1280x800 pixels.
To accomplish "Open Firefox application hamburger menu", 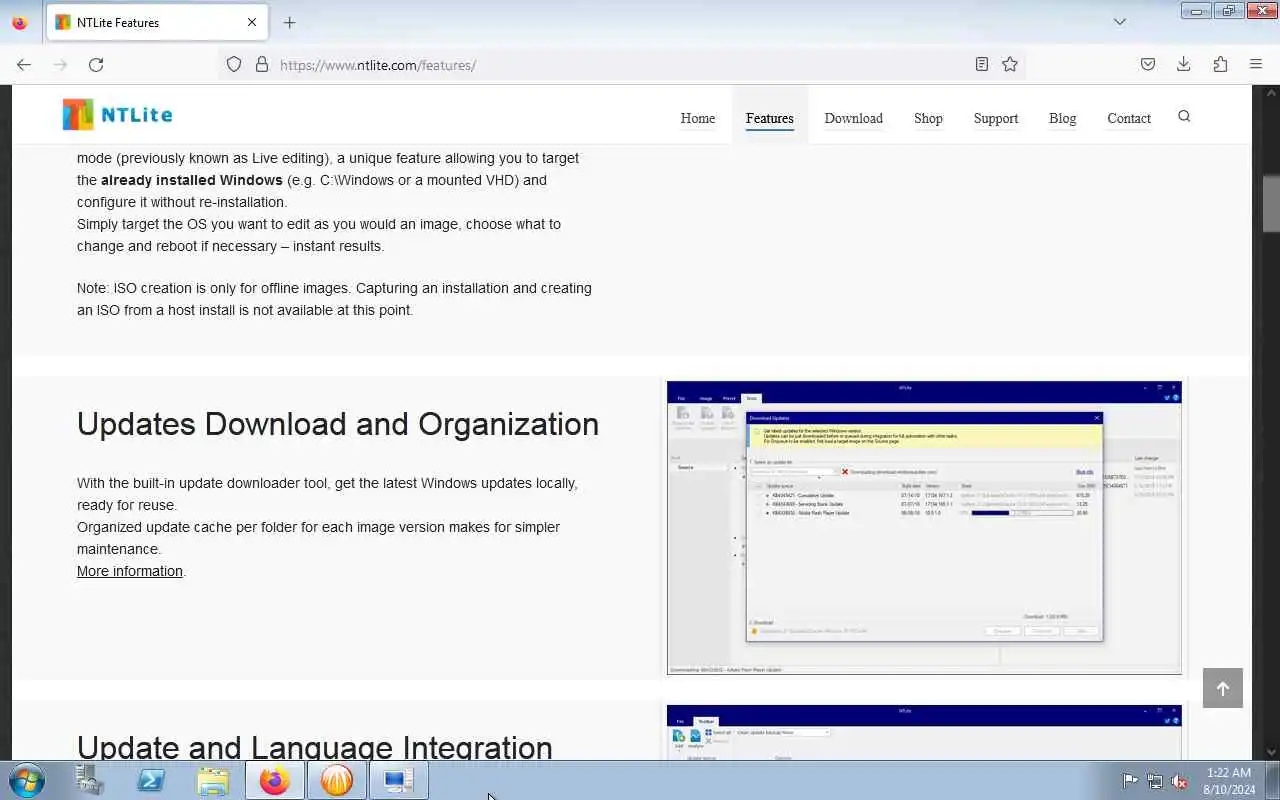I will coord(1256,64).
